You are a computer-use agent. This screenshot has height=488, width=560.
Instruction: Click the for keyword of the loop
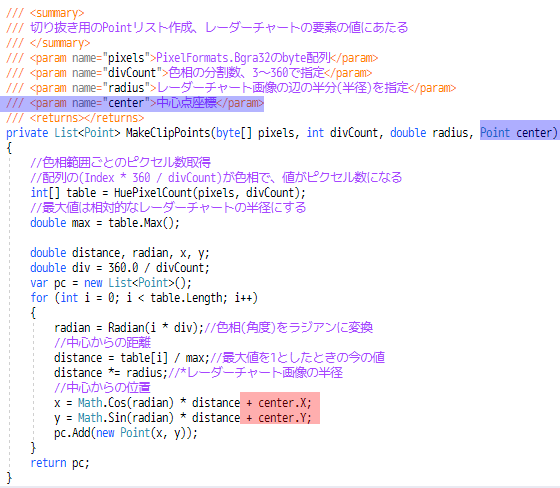click(x=39, y=298)
